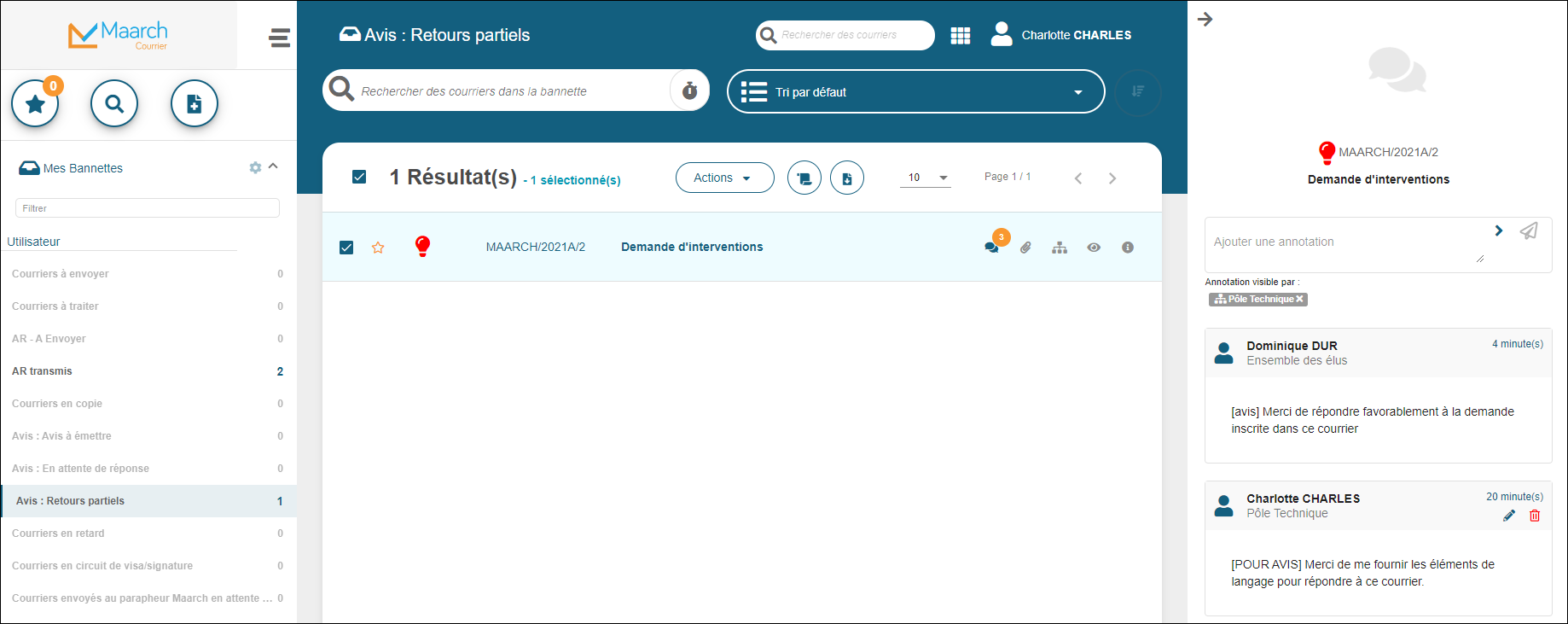Toggle favorite star for MAARCH/2021A/2
The height and width of the screenshot is (624, 1568).
click(x=378, y=248)
